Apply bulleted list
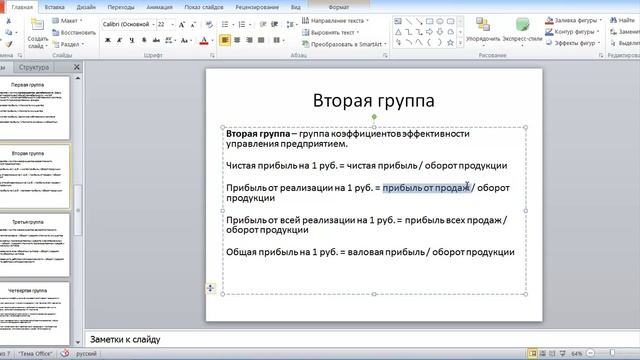Image resolution: width=640 pixels, height=360 pixels. click(x=225, y=24)
